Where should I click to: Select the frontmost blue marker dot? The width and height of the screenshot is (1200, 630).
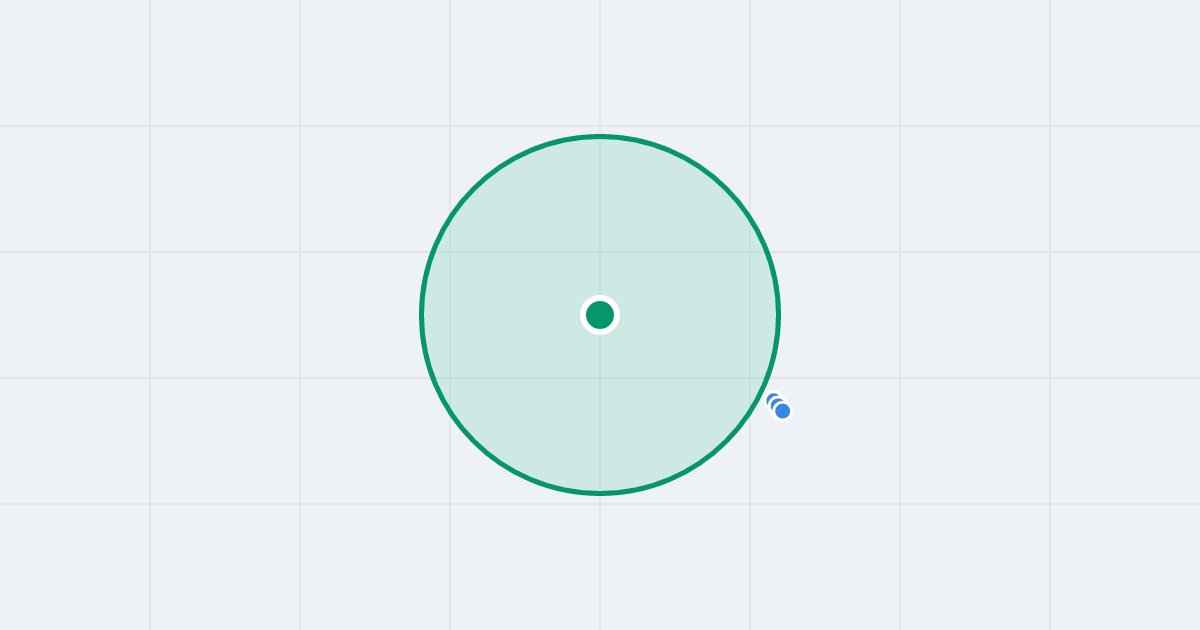783,411
